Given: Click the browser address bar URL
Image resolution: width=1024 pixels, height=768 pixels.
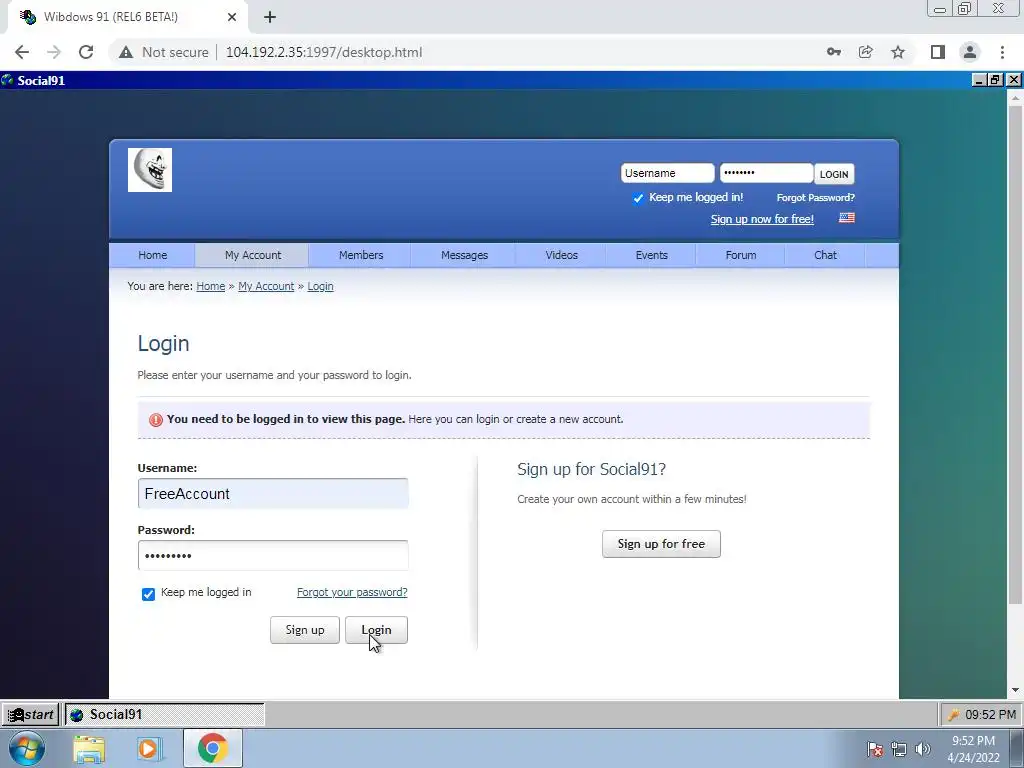Looking at the screenshot, I should (x=324, y=52).
